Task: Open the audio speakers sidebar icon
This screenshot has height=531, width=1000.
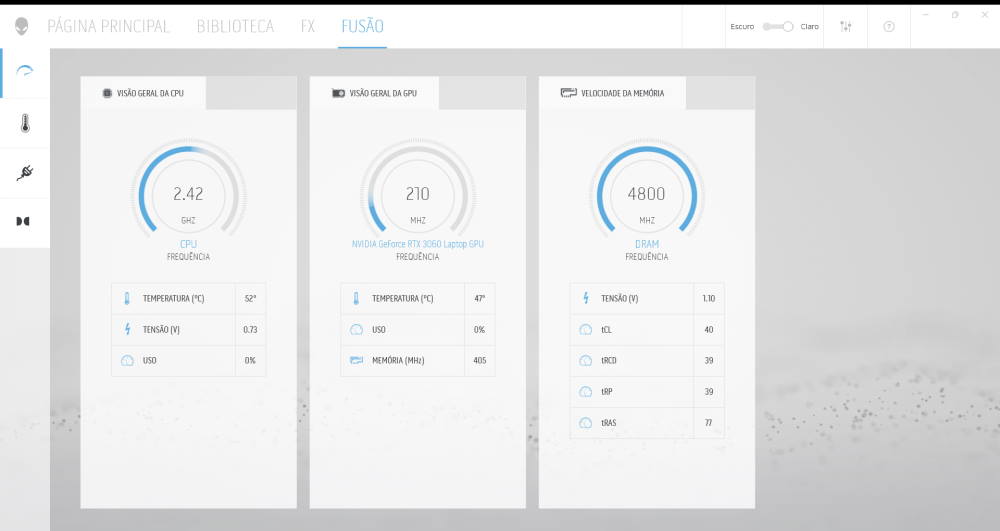Action: pyautogui.click(x=23, y=221)
